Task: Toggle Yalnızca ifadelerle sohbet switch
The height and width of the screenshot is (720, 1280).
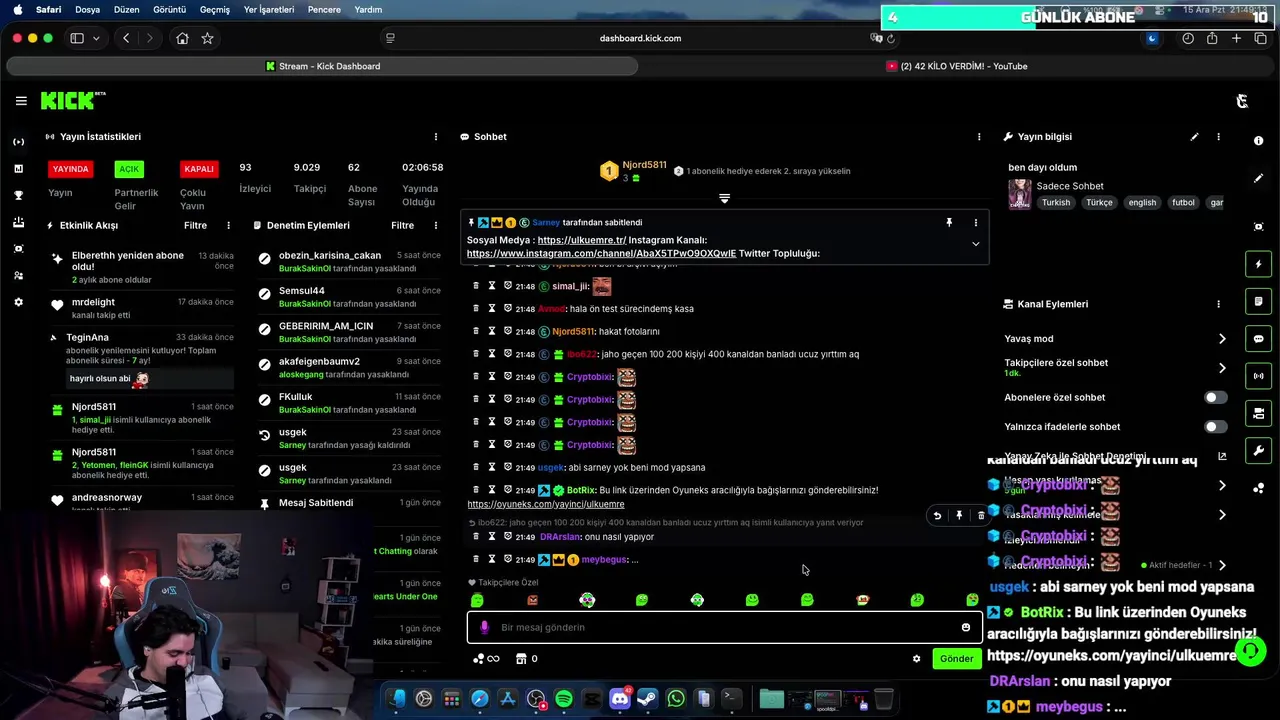Action: coord(1215,427)
